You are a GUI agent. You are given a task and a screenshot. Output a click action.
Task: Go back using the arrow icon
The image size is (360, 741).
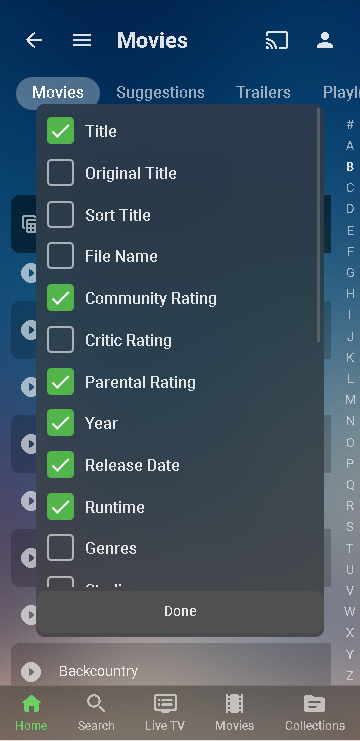point(34,40)
